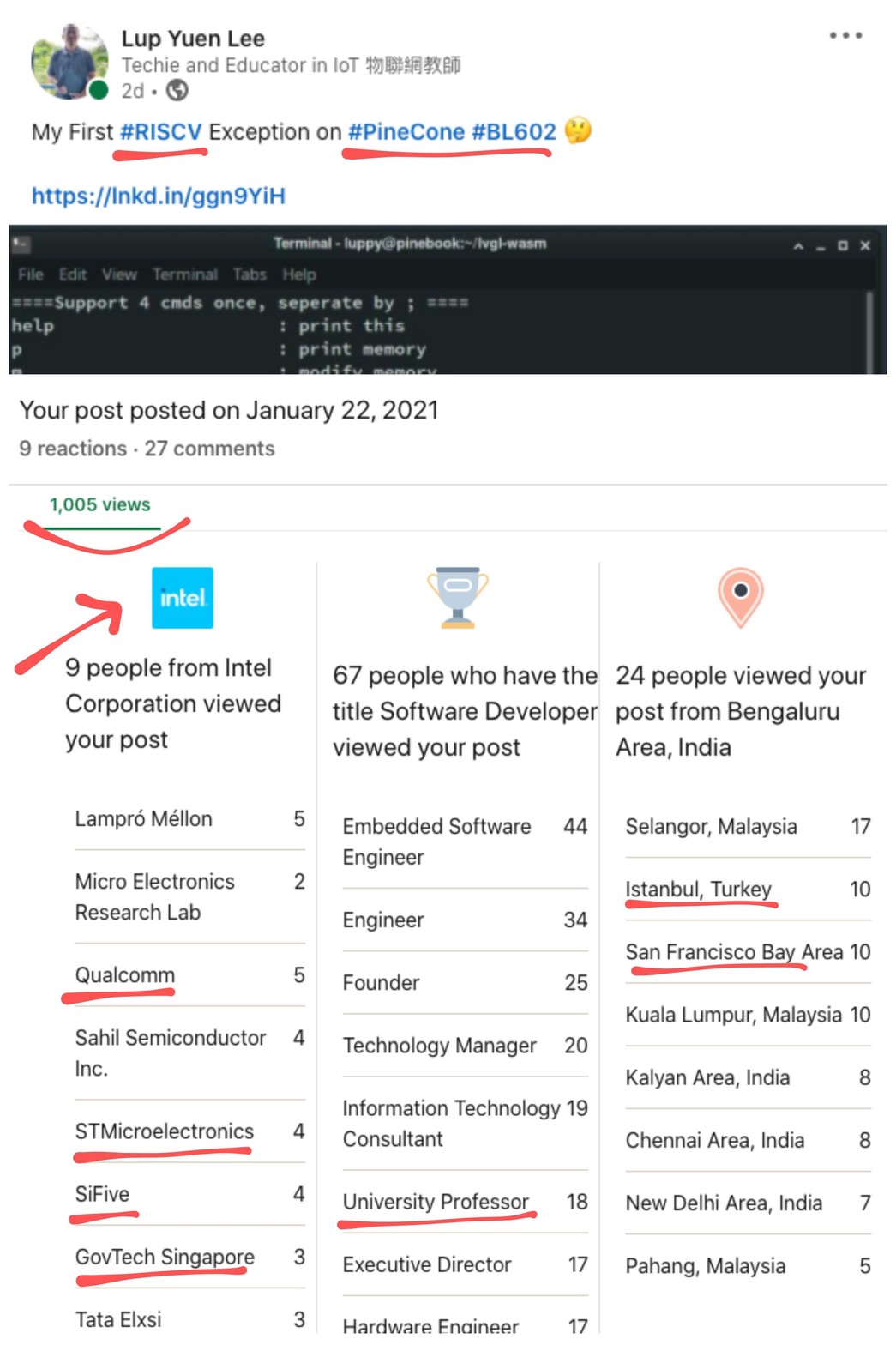The image size is (896, 1345).
Task: Open the three-dot post options menu
Action: (x=845, y=36)
